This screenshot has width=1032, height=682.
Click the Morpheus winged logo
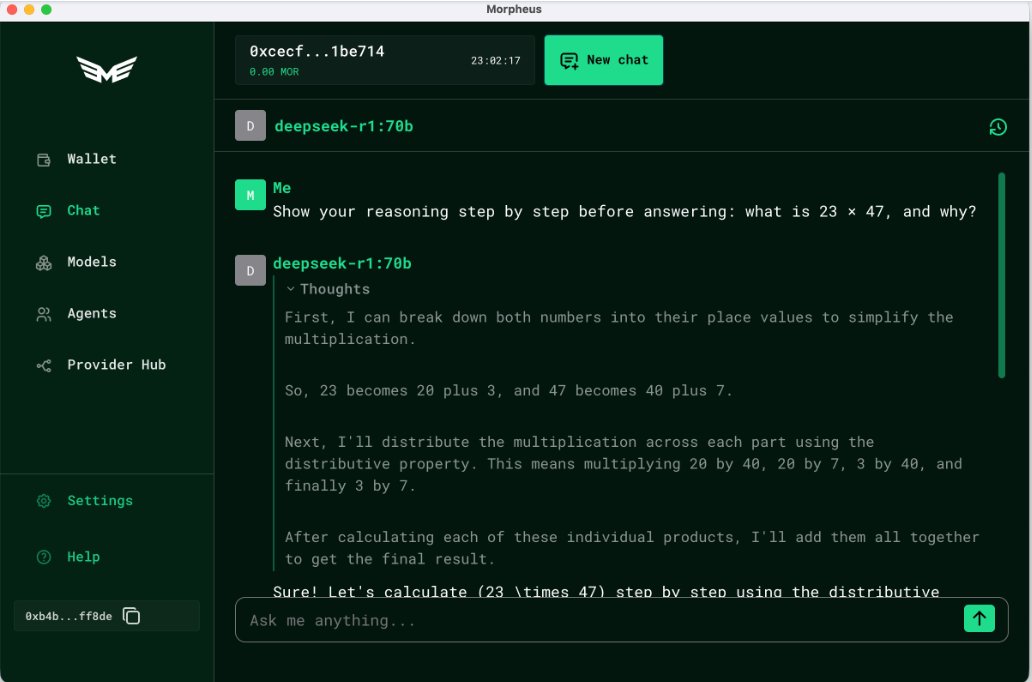tap(107, 69)
